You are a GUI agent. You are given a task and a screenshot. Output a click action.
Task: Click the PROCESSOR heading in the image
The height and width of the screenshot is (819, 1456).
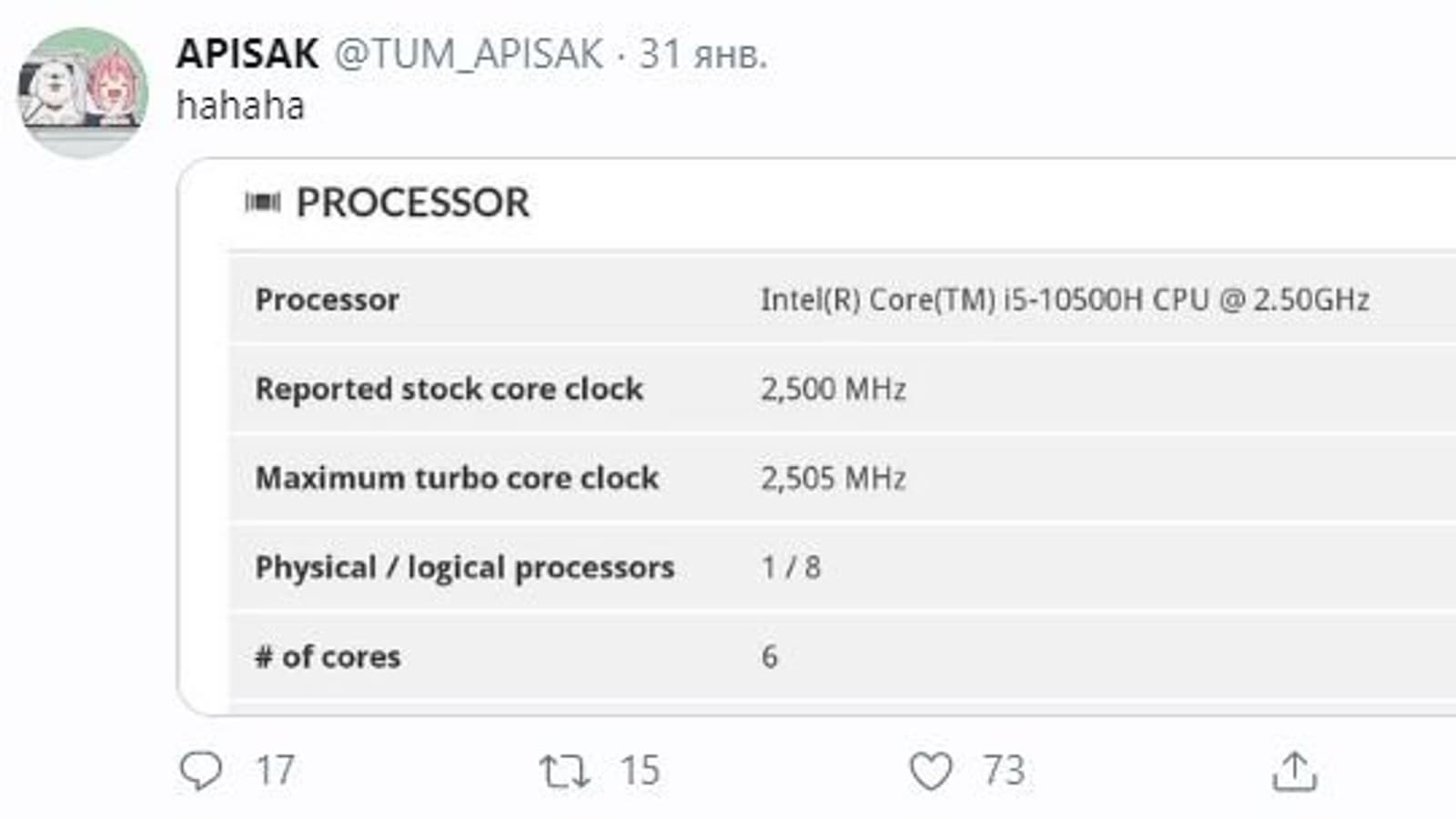(412, 202)
